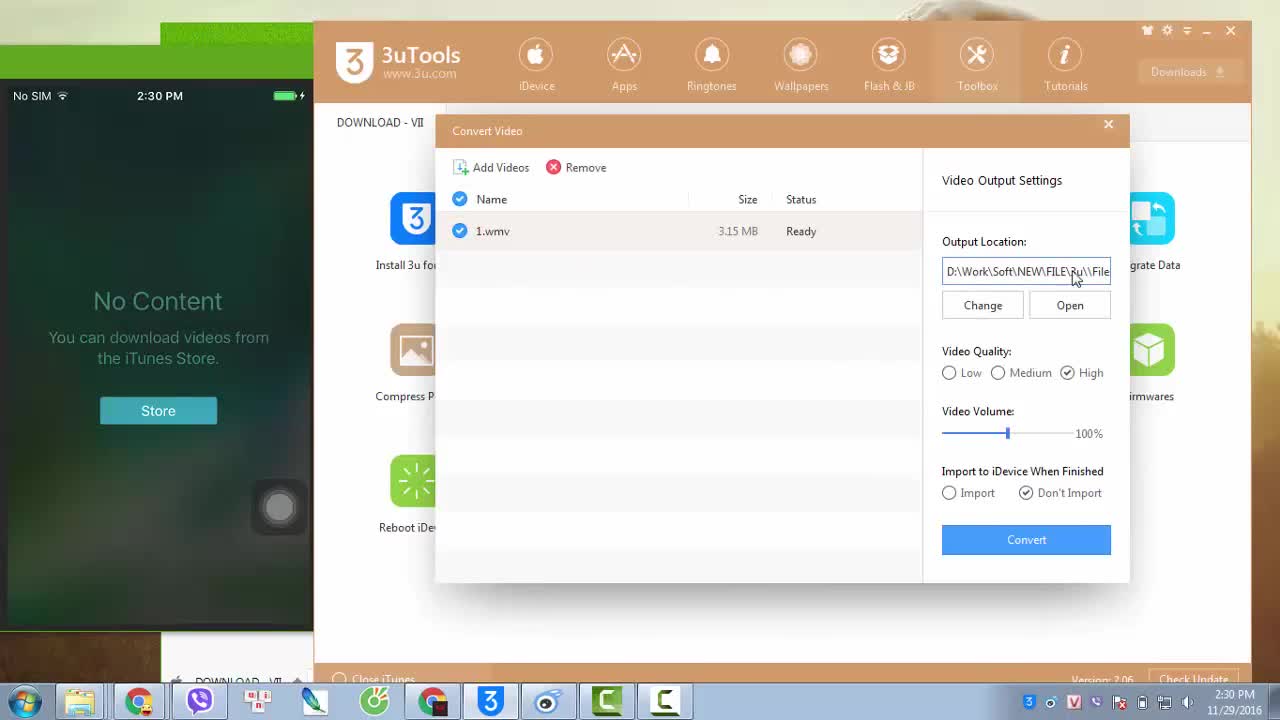The width and height of the screenshot is (1280, 720).
Task: Click Check Update in 3uTools footer
Action: (1193, 680)
